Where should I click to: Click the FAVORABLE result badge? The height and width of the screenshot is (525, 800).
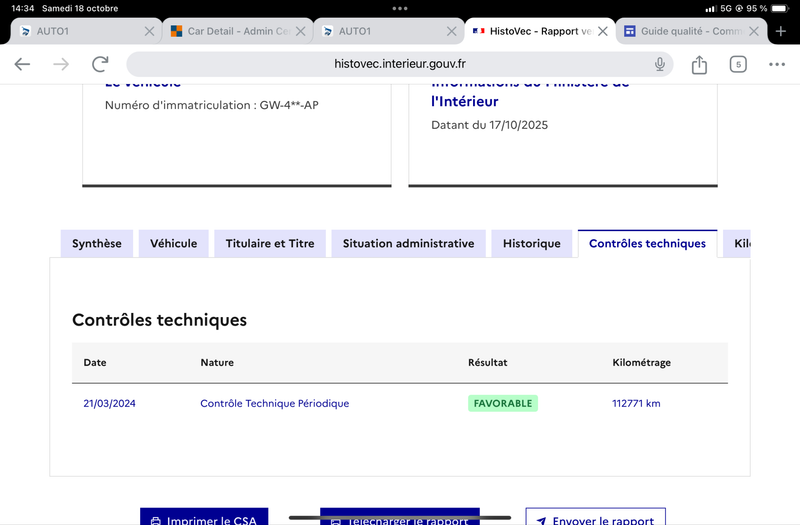[x=503, y=404]
